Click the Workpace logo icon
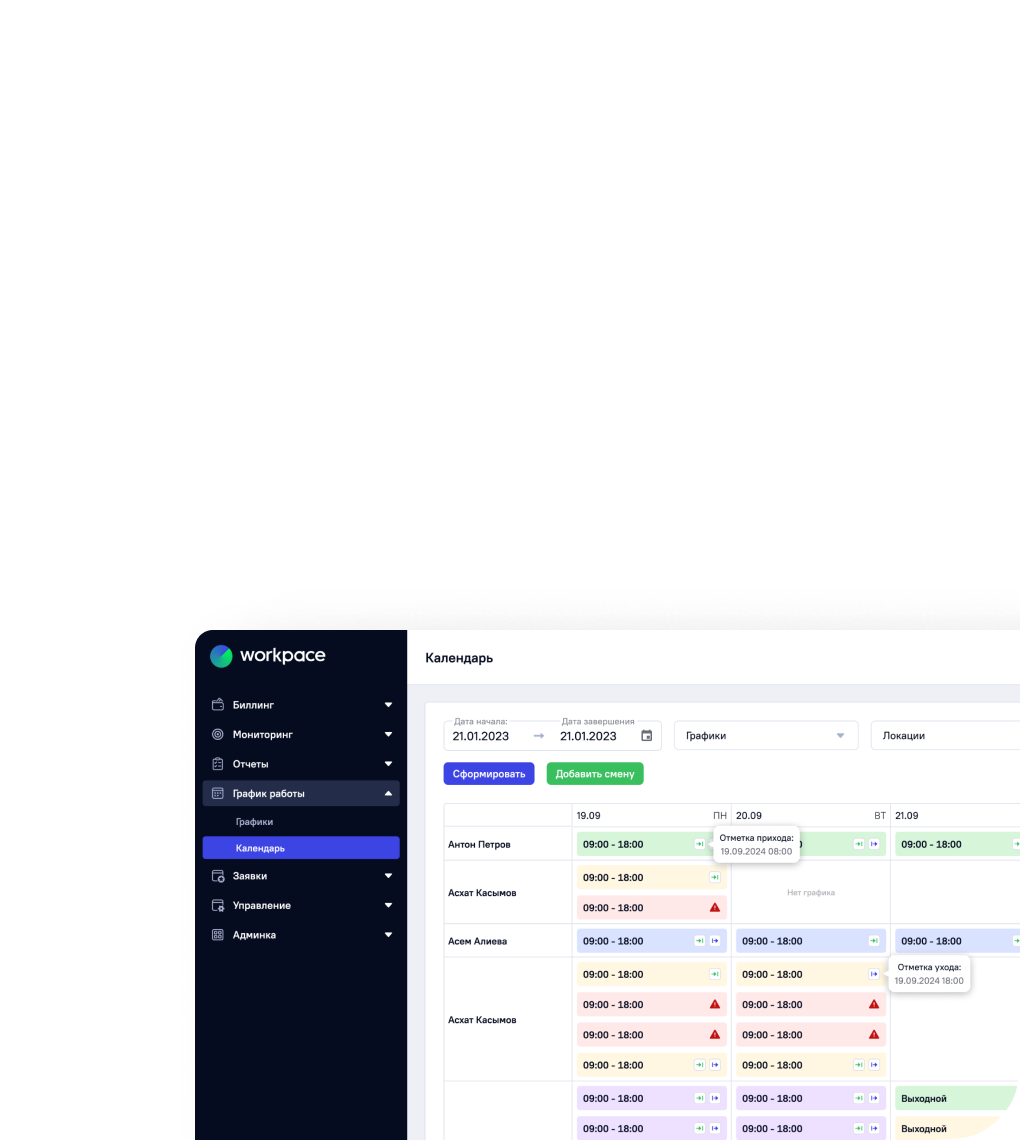The height and width of the screenshot is (1140, 1020). [x=221, y=656]
